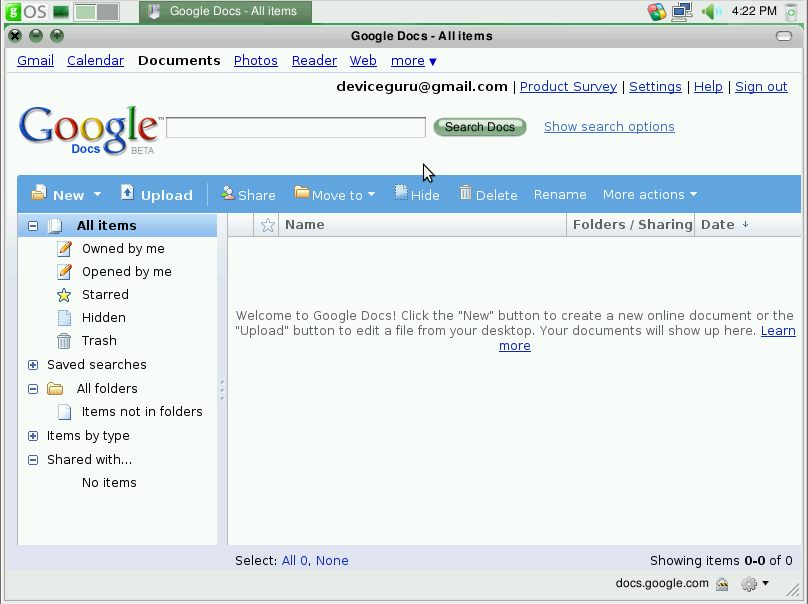Open the New dropdown arrow
The image size is (808, 604).
tap(97, 195)
